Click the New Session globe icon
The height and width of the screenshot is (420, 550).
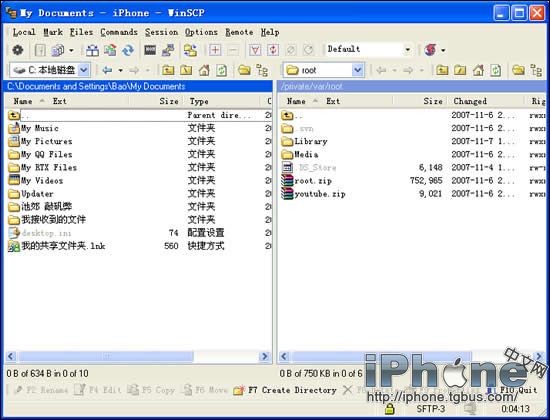point(430,50)
